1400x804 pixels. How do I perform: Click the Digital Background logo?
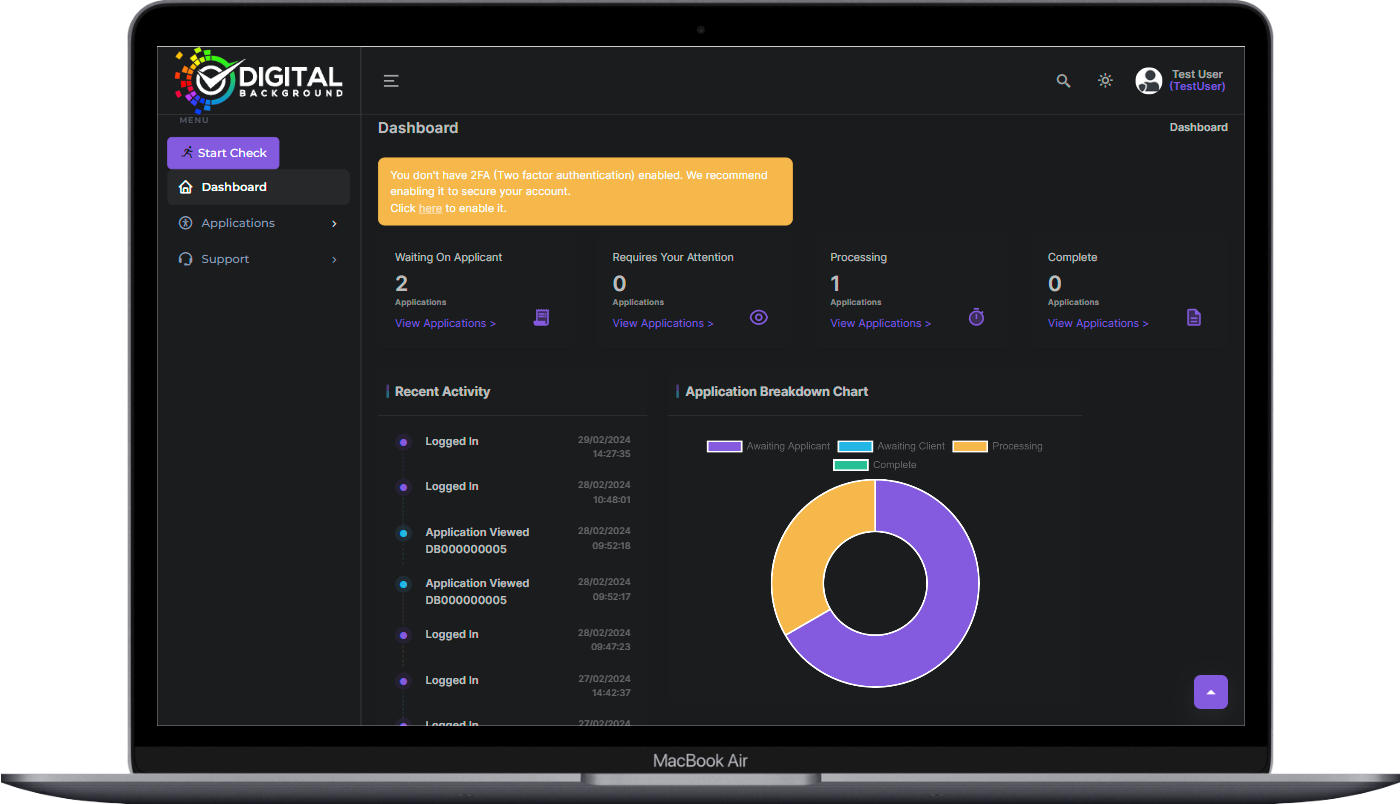(x=259, y=79)
